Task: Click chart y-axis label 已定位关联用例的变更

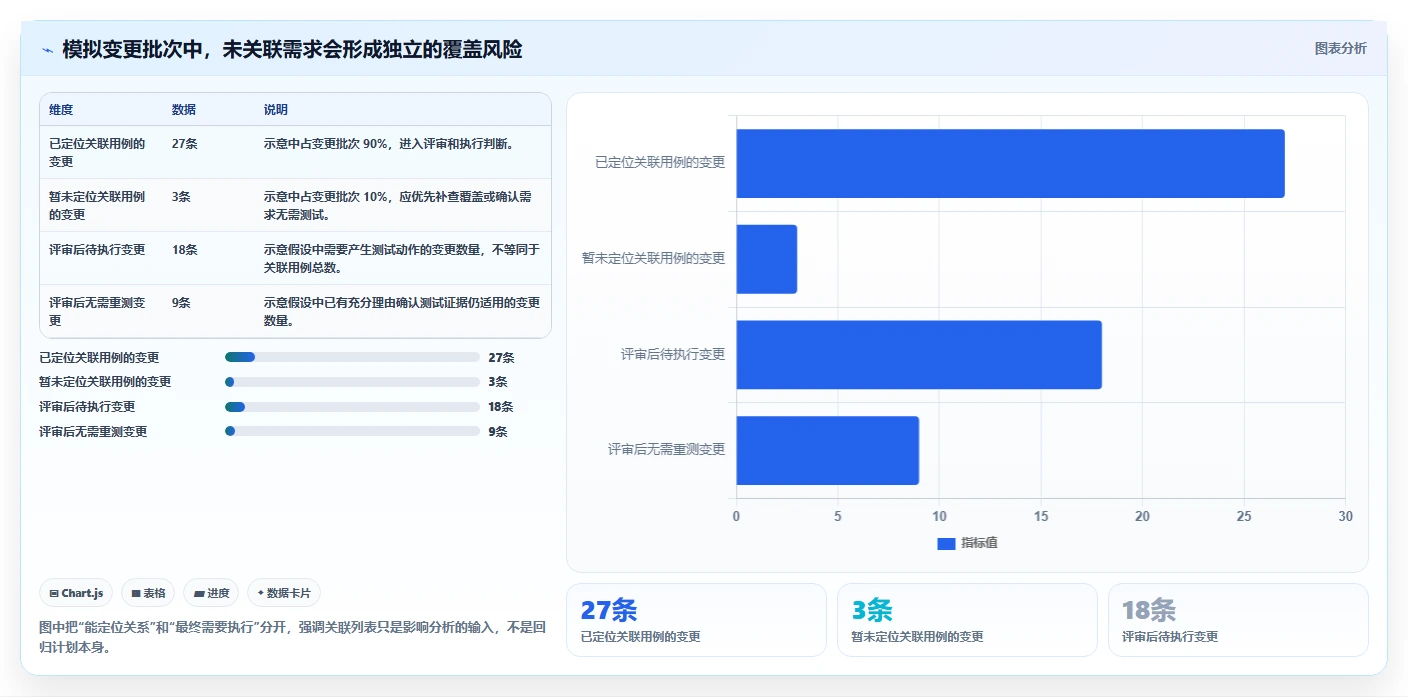Action: click(660, 163)
